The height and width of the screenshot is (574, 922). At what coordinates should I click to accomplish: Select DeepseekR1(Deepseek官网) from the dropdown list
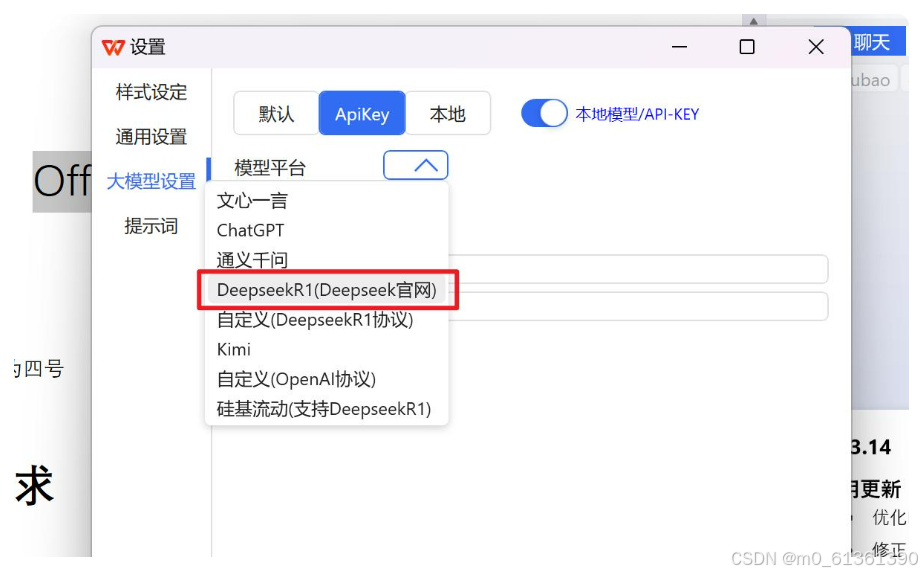pos(327,290)
